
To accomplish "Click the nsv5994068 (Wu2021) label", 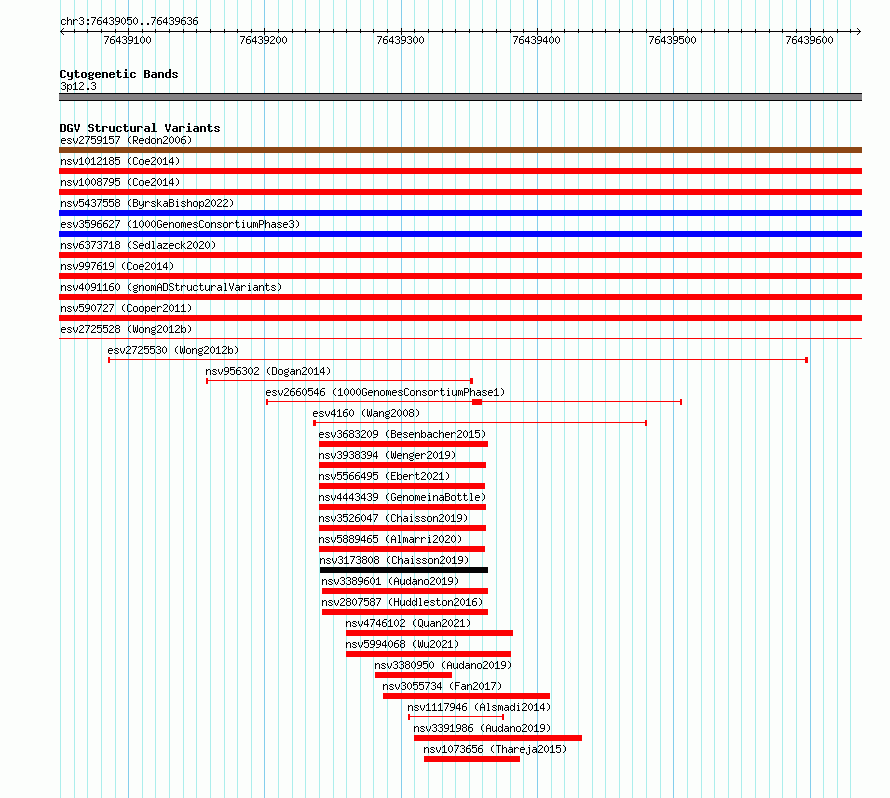I will click(x=402, y=644).
